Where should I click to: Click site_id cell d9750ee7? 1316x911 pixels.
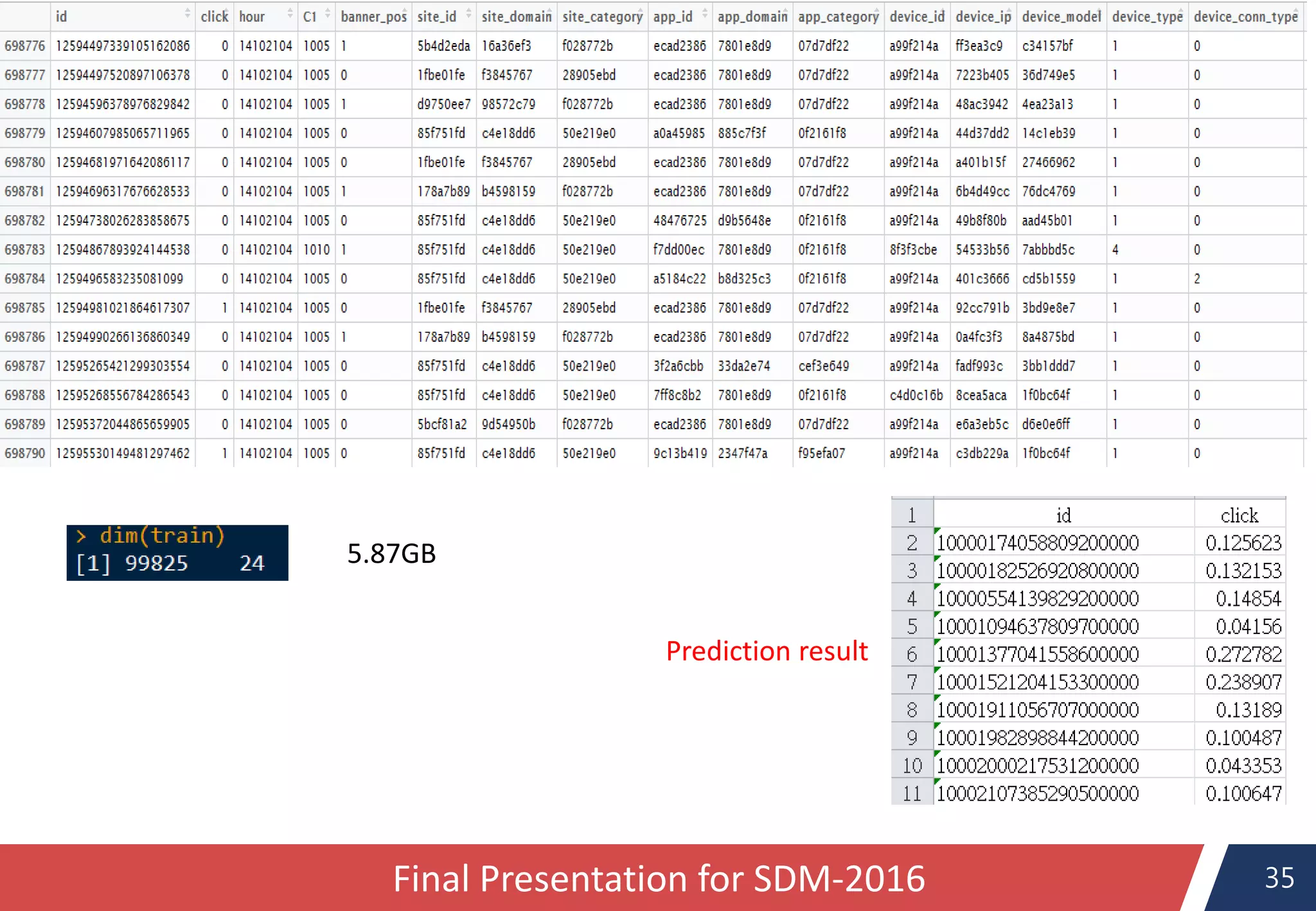pos(443,104)
